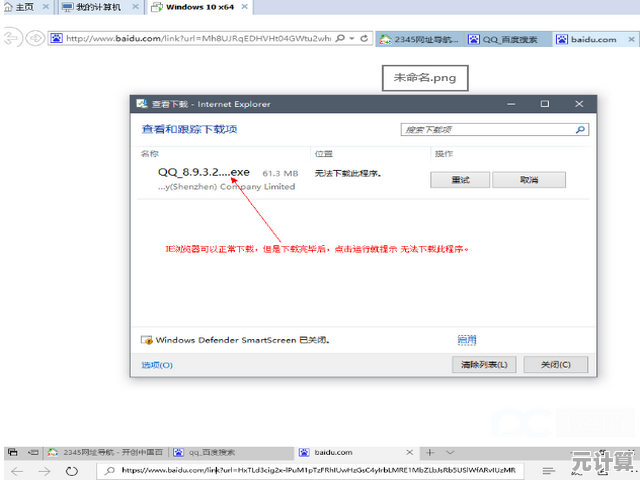Viewport: 640px width, 480px height.
Task: Click the Windows Defender SmartScreen shield icon
Action: [x=146, y=340]
